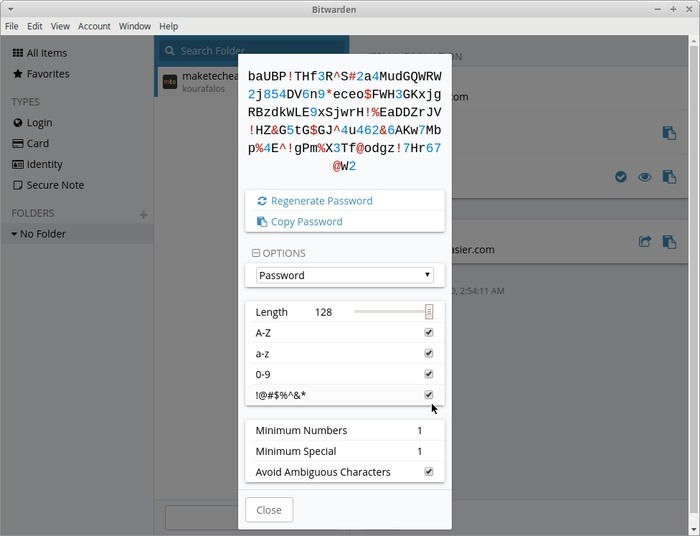The image size is (700, 536).
Task: Click Copy Password link
Action: pos(307,222)
